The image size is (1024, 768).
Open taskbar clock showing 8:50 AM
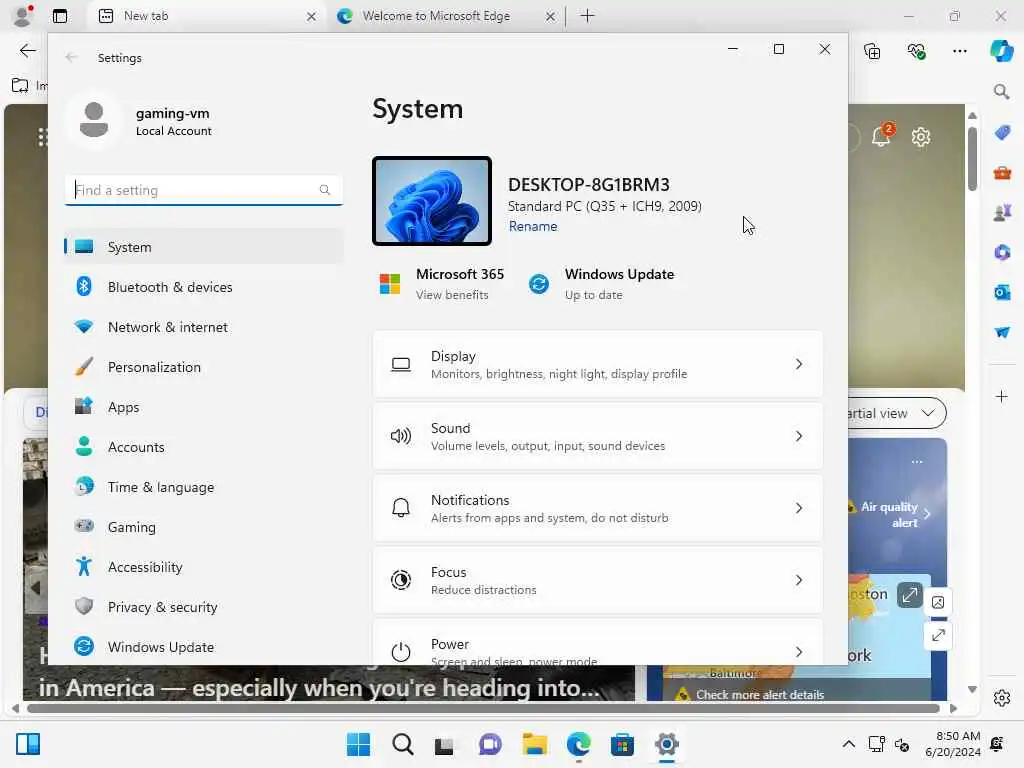pos(952,744)
